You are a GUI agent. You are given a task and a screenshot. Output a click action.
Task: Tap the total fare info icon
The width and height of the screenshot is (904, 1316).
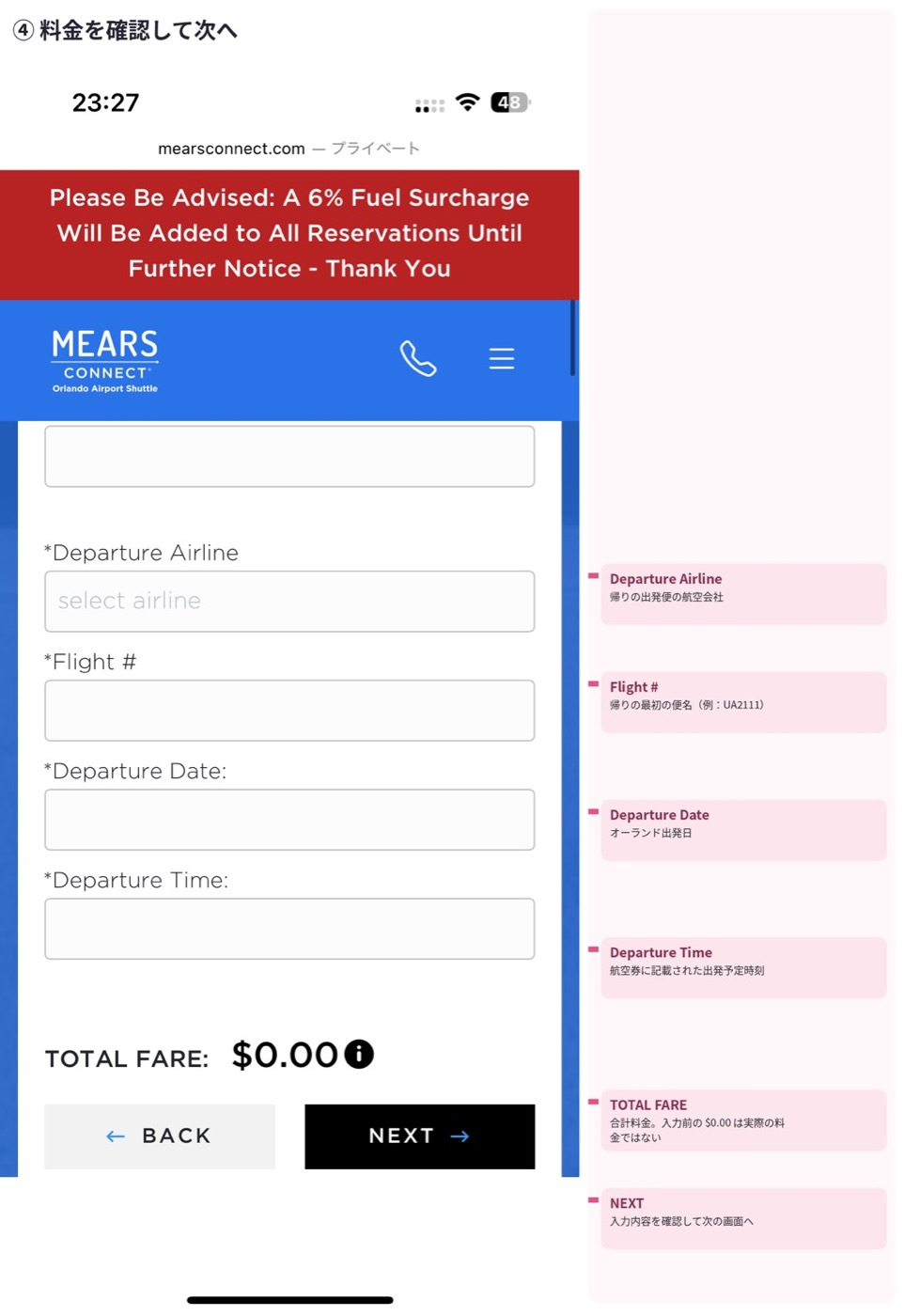click(x=359, y=1055)
